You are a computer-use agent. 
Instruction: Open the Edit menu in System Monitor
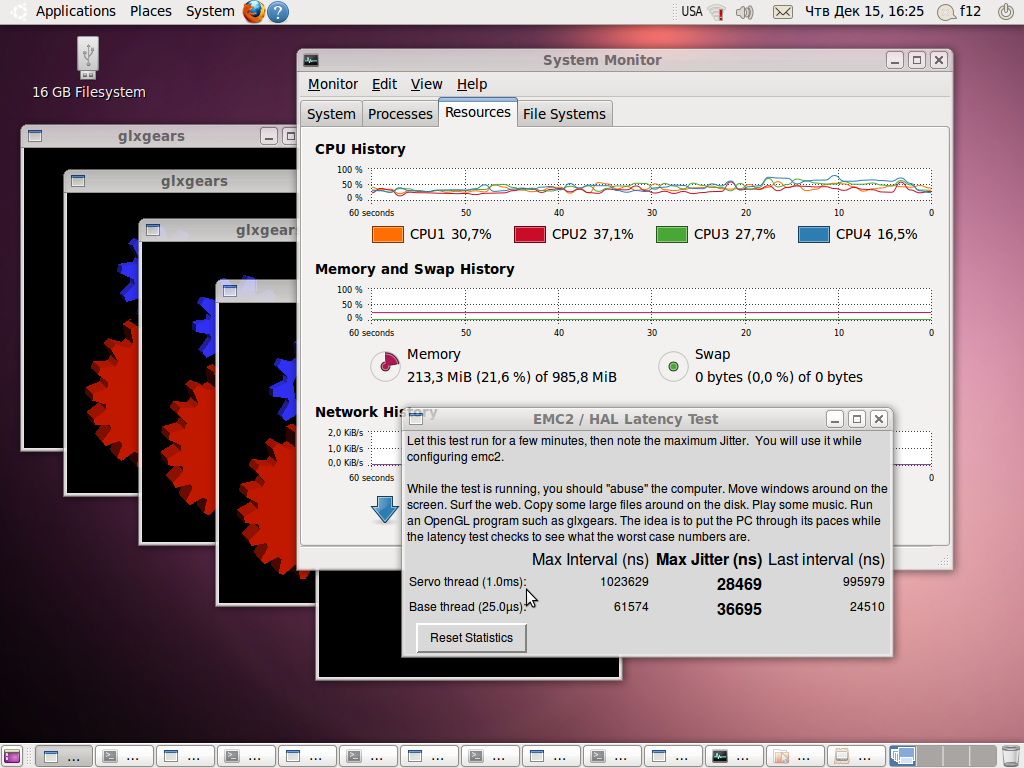384,84
